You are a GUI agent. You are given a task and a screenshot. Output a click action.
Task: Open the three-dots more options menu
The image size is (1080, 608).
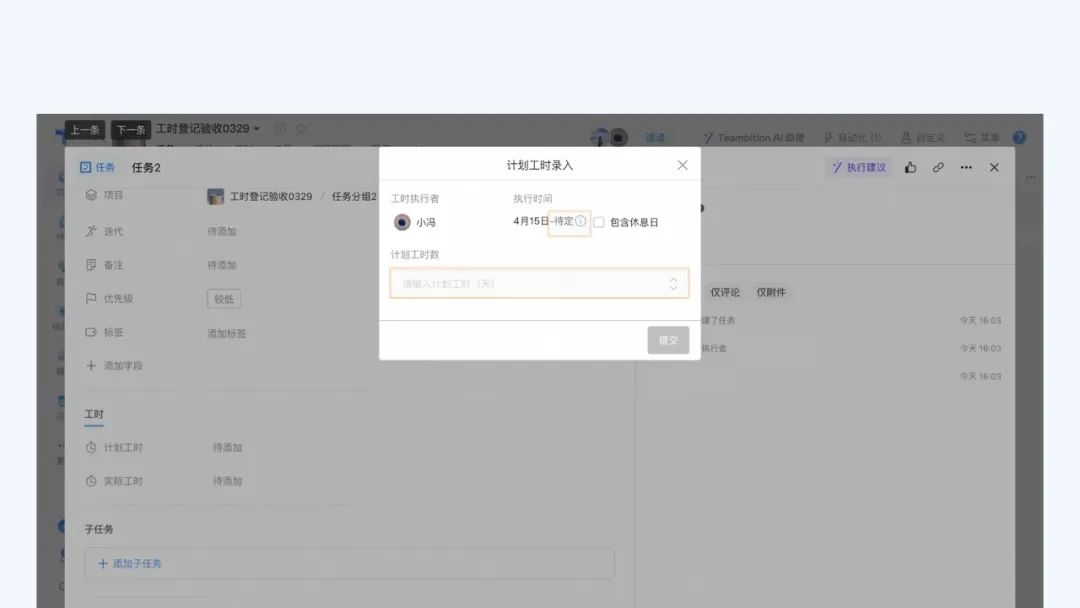966,168
